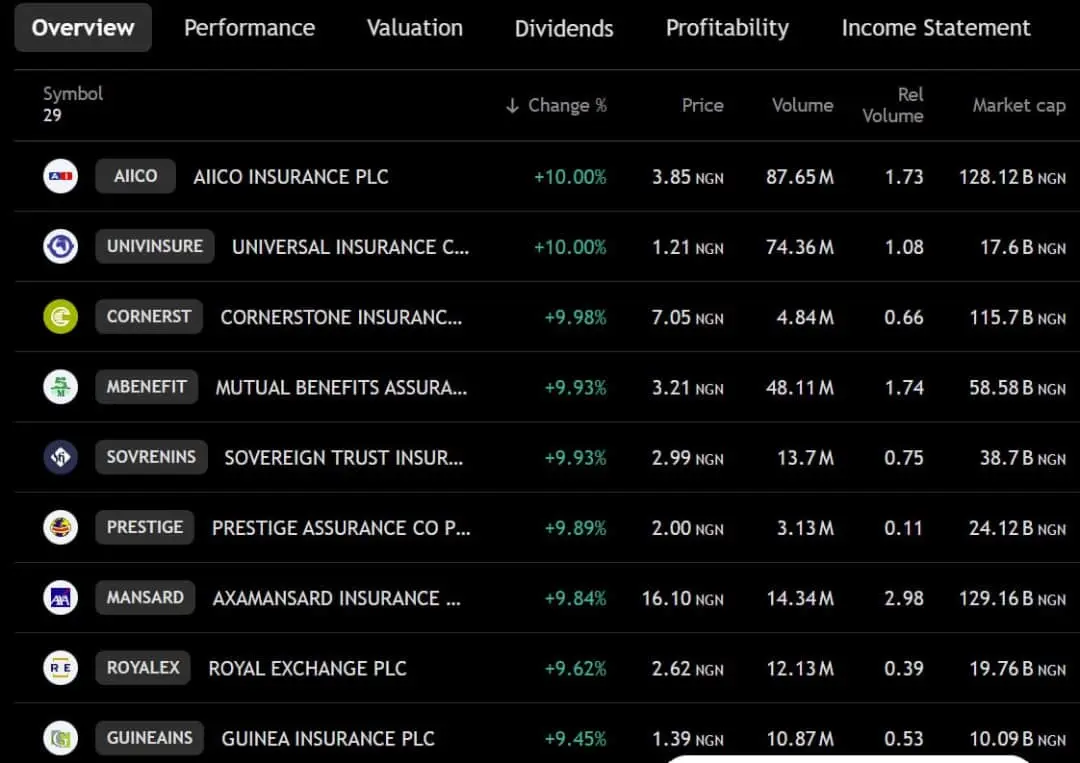Click the CORNERSTONE INSURANC... company name
Image resolution: width=1080 pixels, height=763 pixels.
(x=341, y=317)
